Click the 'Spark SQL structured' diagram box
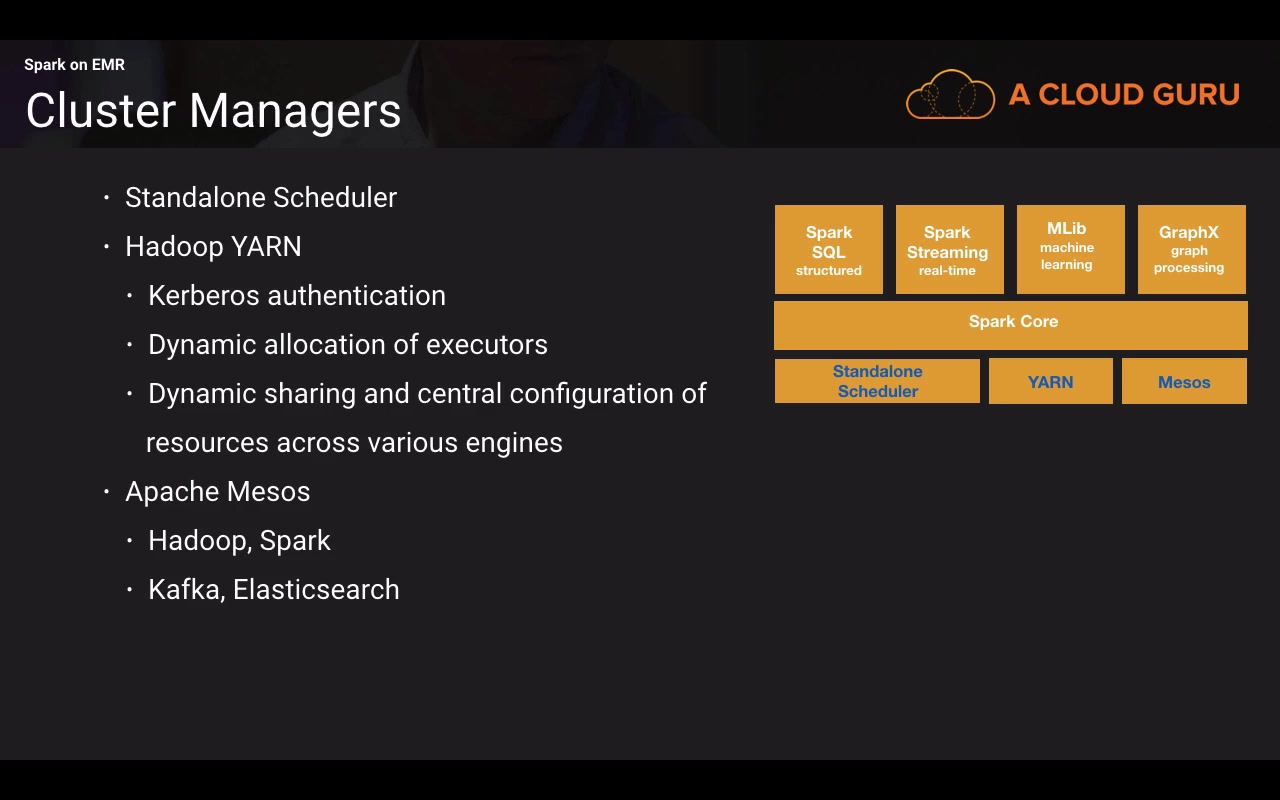 click(829, 250)
